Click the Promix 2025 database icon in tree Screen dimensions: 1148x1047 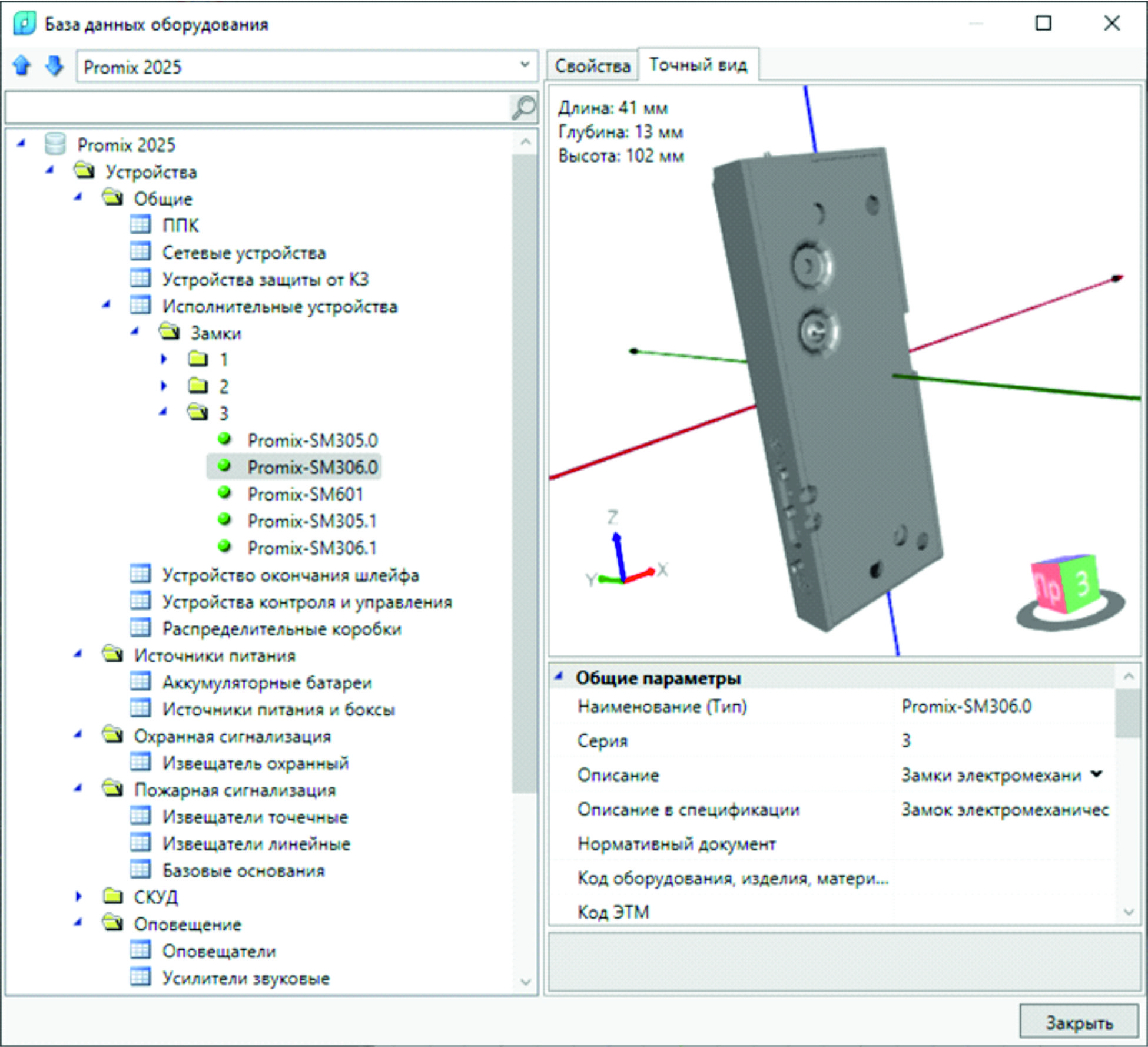[x=55, y=144]
